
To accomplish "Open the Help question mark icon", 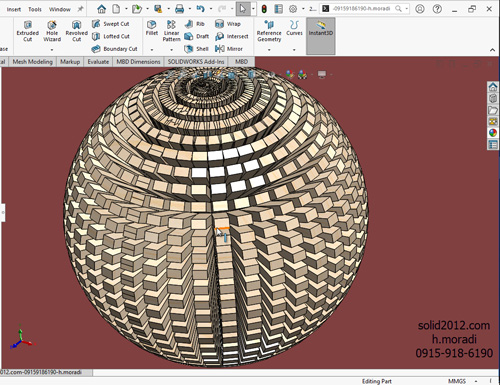I will (x=437, y=9).
